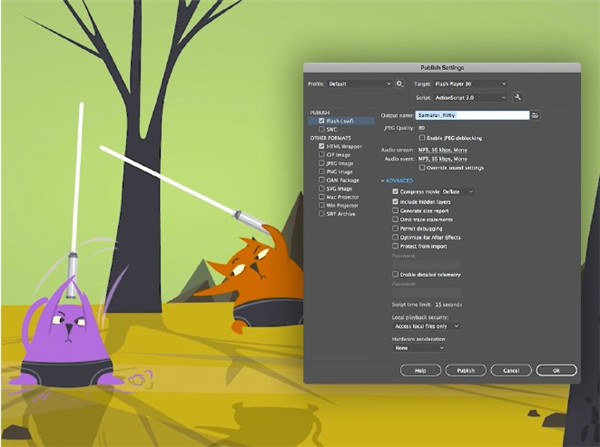This screenshot has width=600, height=447.
Task: Enable the OAM Package checkbox
Action: pos(321,179)
